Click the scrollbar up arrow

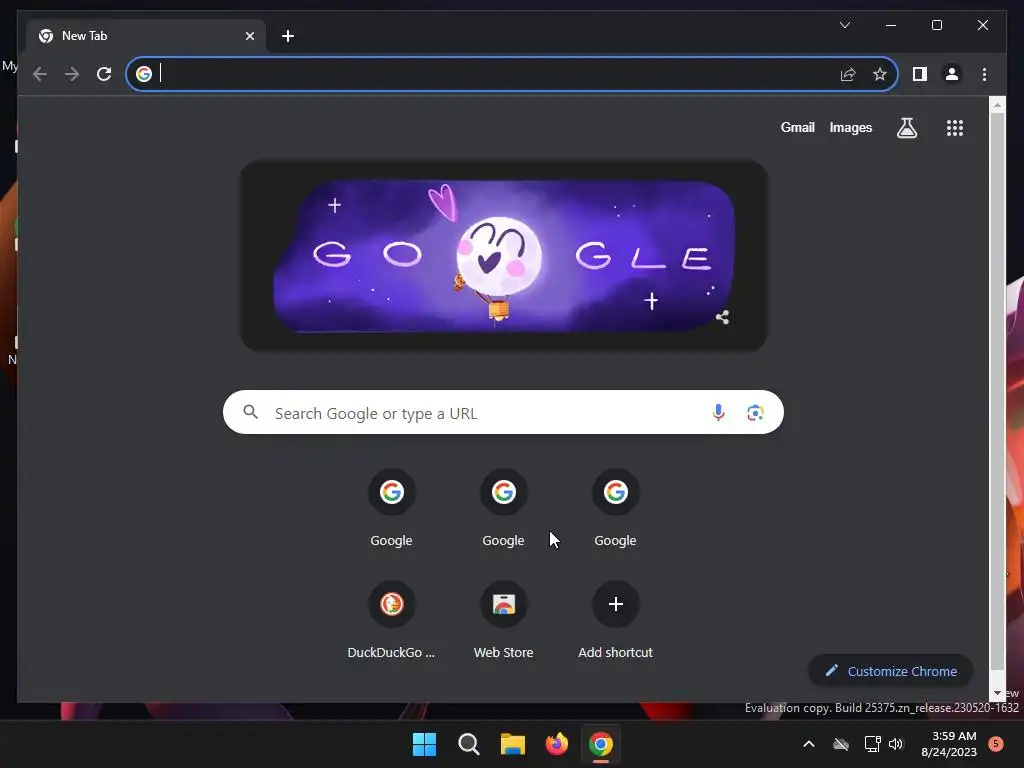point(997,104)
